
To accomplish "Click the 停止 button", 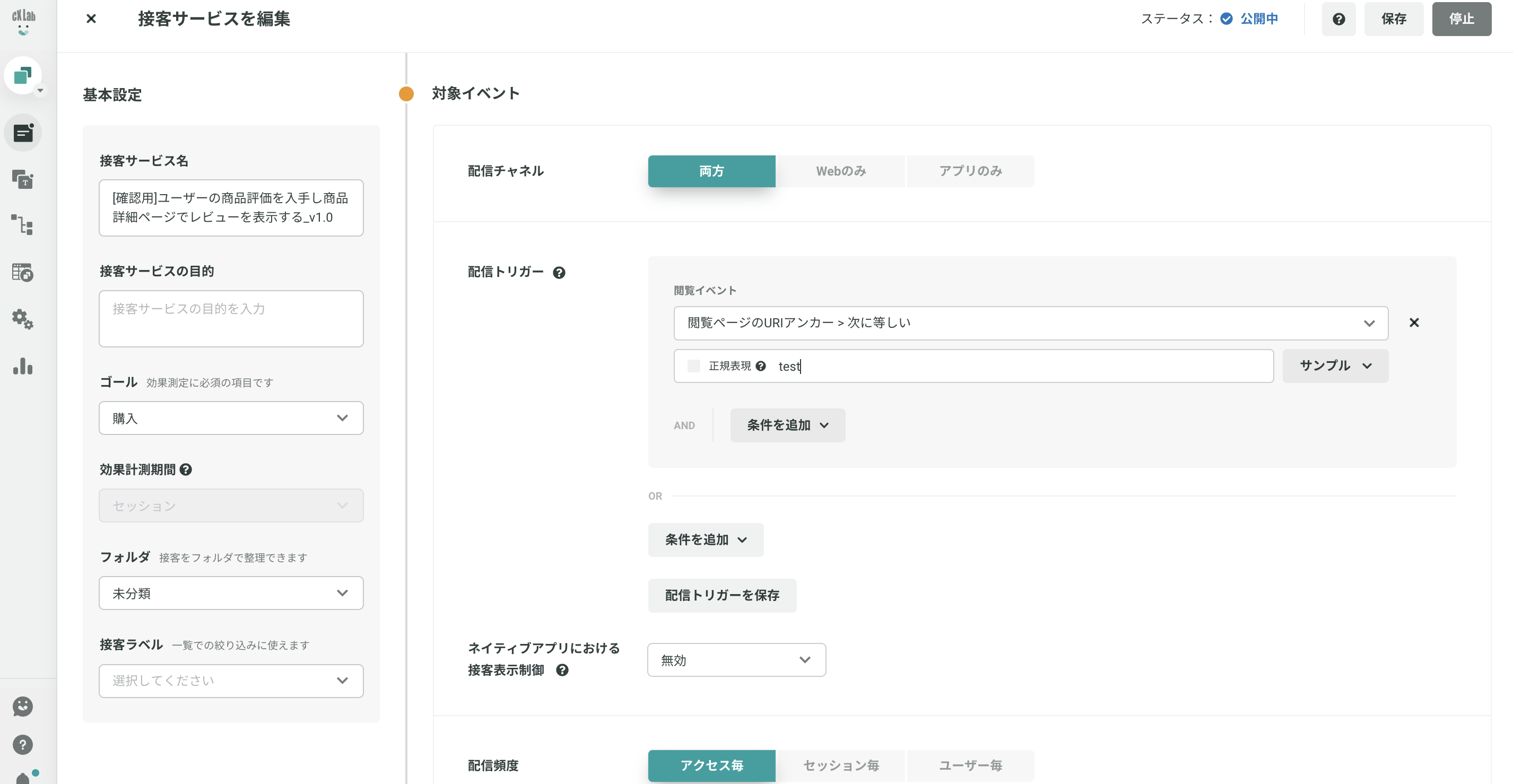I will [x=1462, y=19].
